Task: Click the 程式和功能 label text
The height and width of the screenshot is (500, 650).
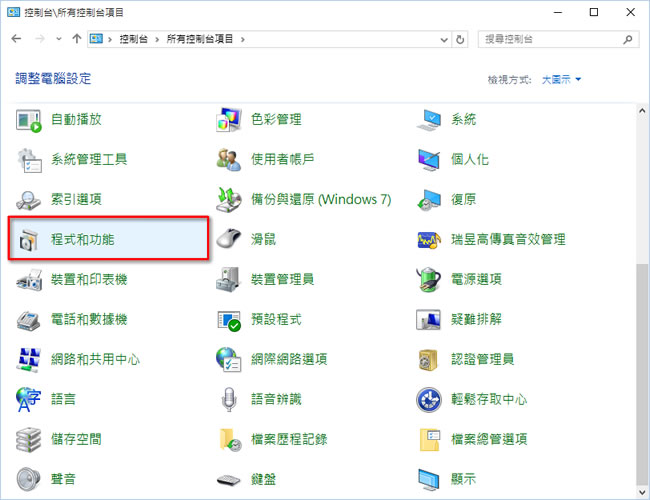Action: click(82, 240)
